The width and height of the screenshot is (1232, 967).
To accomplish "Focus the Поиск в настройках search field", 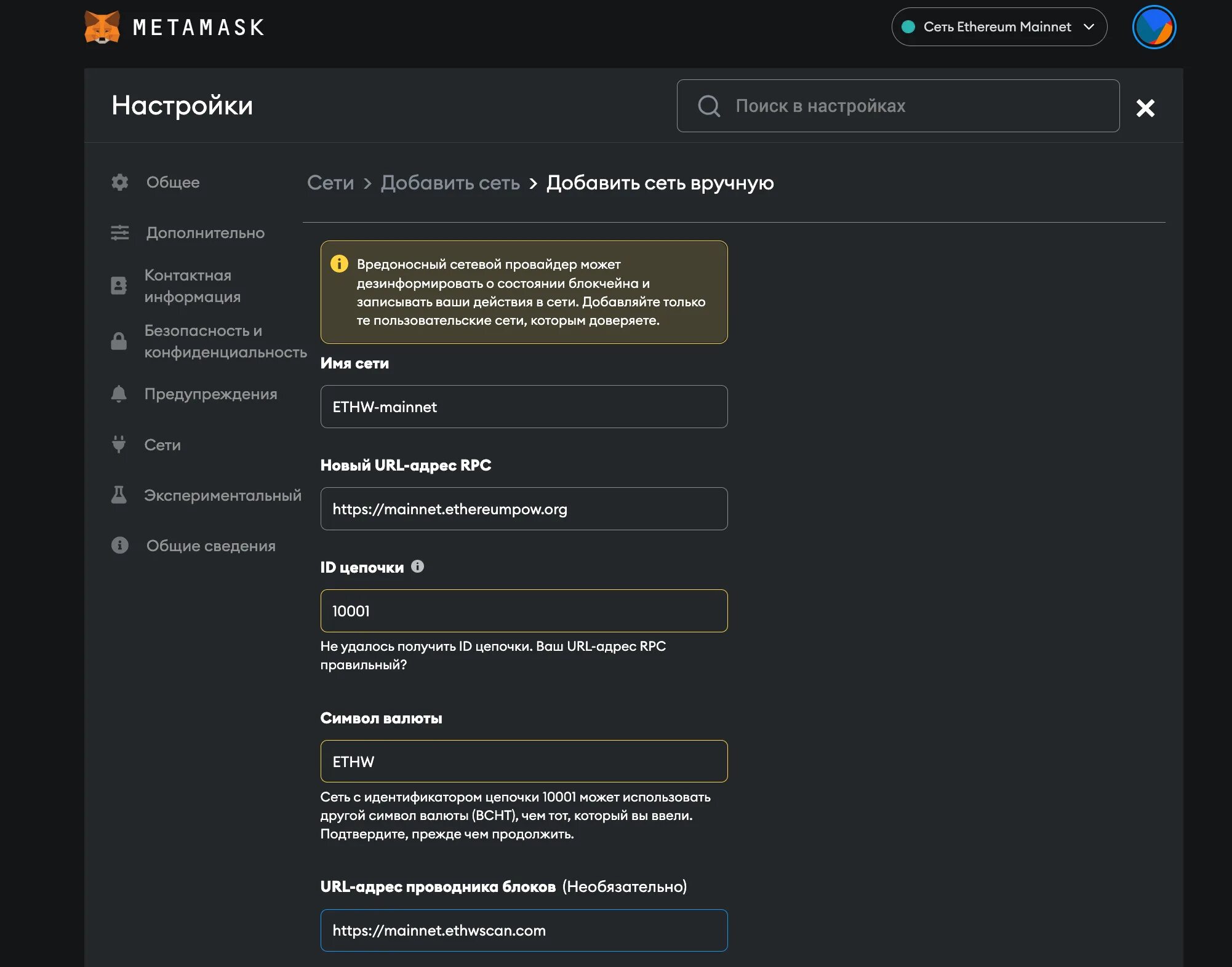I will (x=898, y=106).
